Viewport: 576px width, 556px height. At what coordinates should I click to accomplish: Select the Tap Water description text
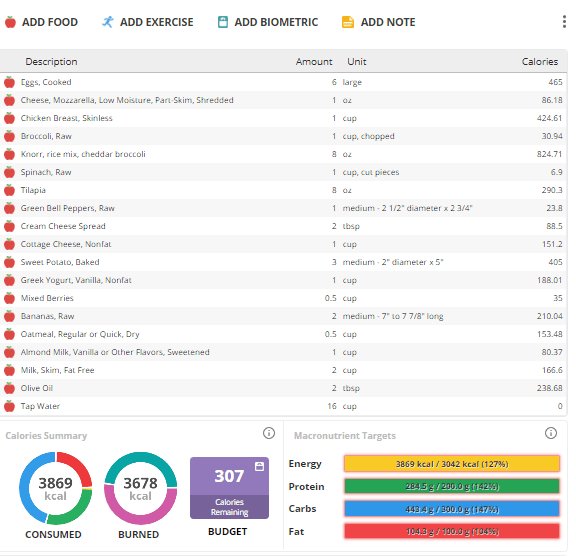tap(40, 406)
